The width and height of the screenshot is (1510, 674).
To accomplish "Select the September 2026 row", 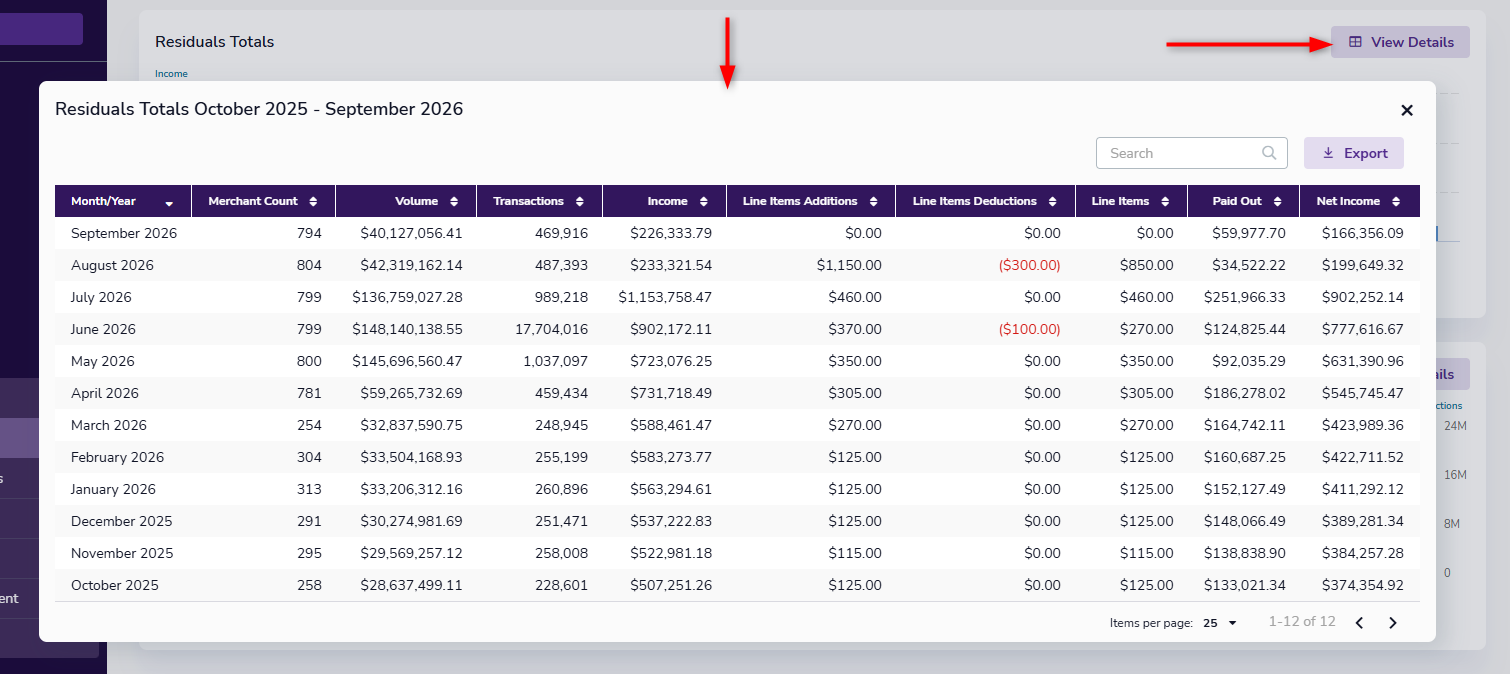I will point(737,233).
